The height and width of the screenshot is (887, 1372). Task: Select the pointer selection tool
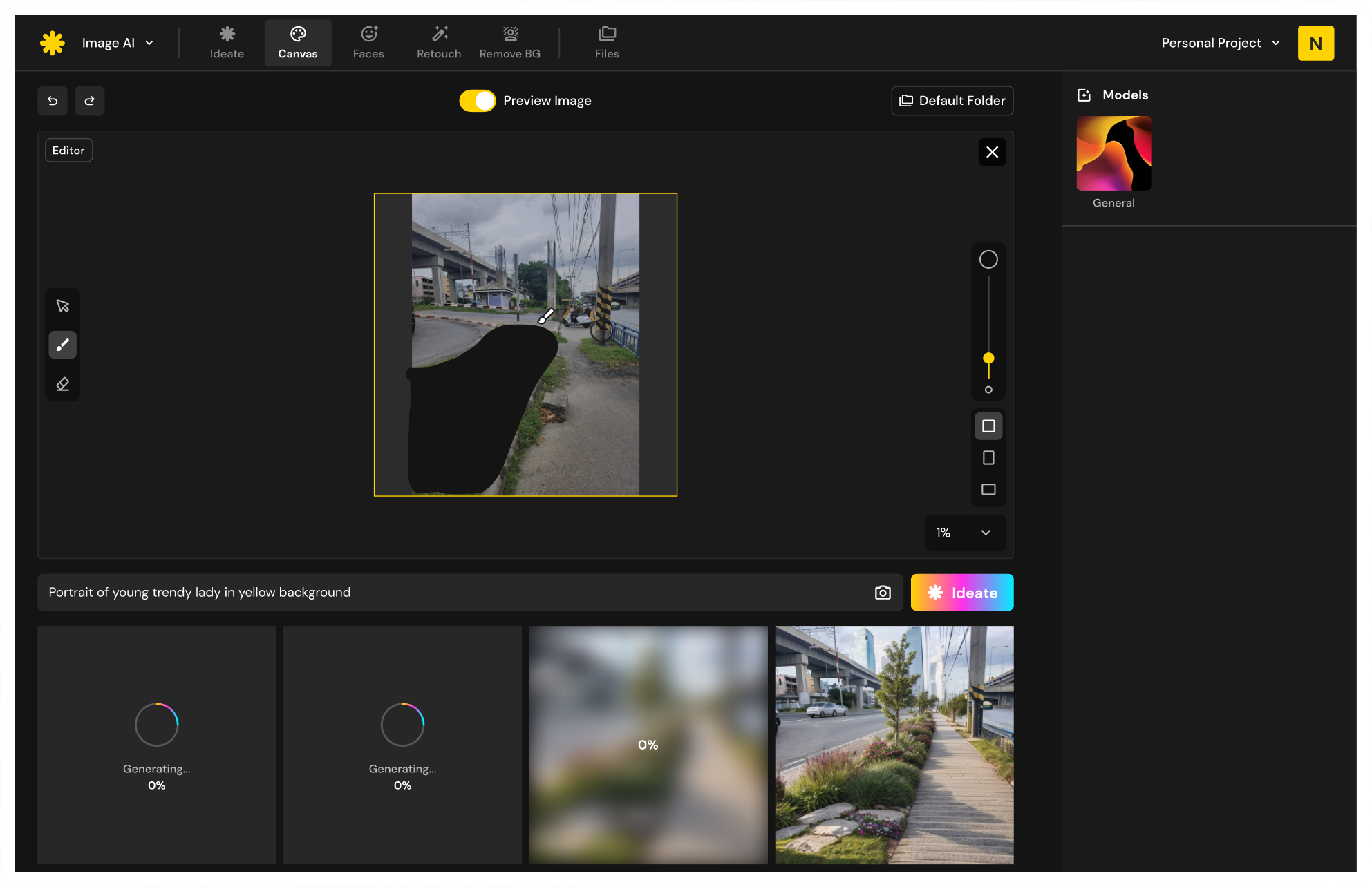coord(63,306)
